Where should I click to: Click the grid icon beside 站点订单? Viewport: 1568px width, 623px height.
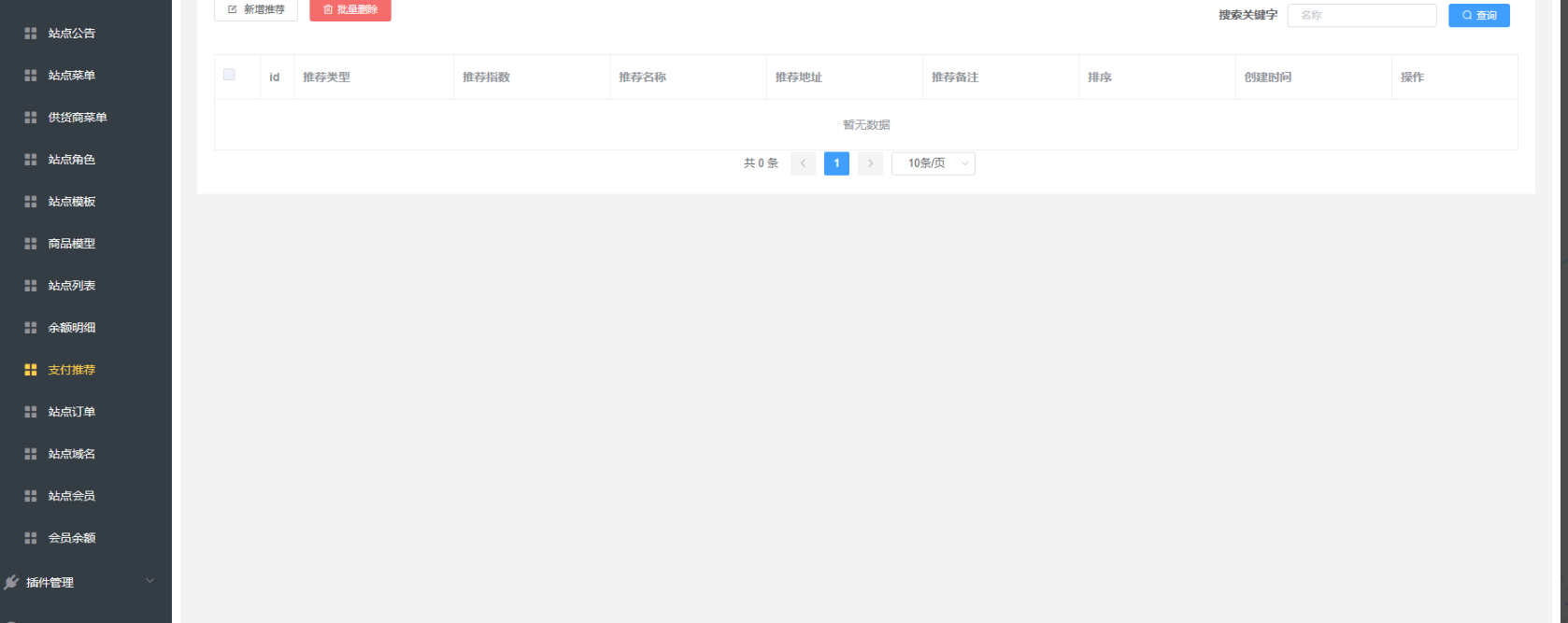pos(31,412)
